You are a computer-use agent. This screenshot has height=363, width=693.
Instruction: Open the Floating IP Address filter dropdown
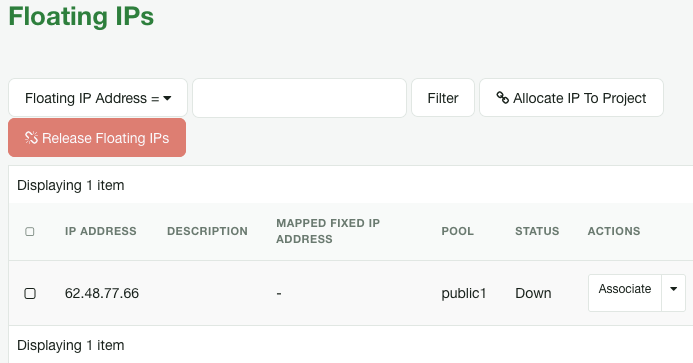pos(98,98)
